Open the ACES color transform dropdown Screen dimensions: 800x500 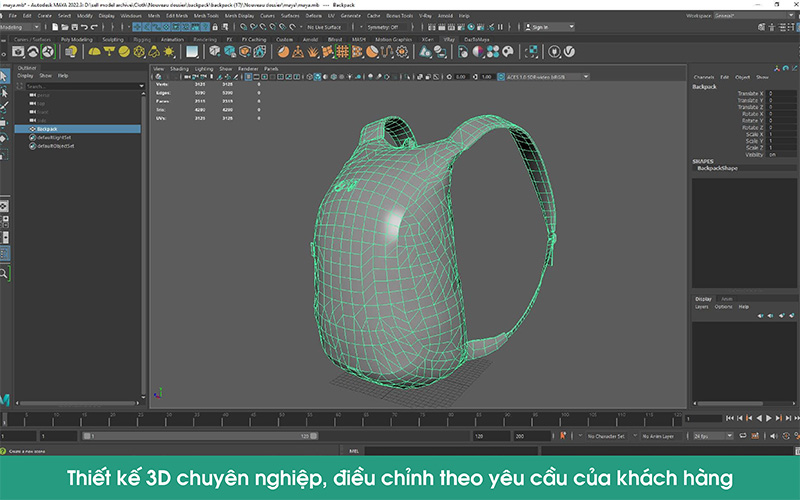click(x=552, y=77)
